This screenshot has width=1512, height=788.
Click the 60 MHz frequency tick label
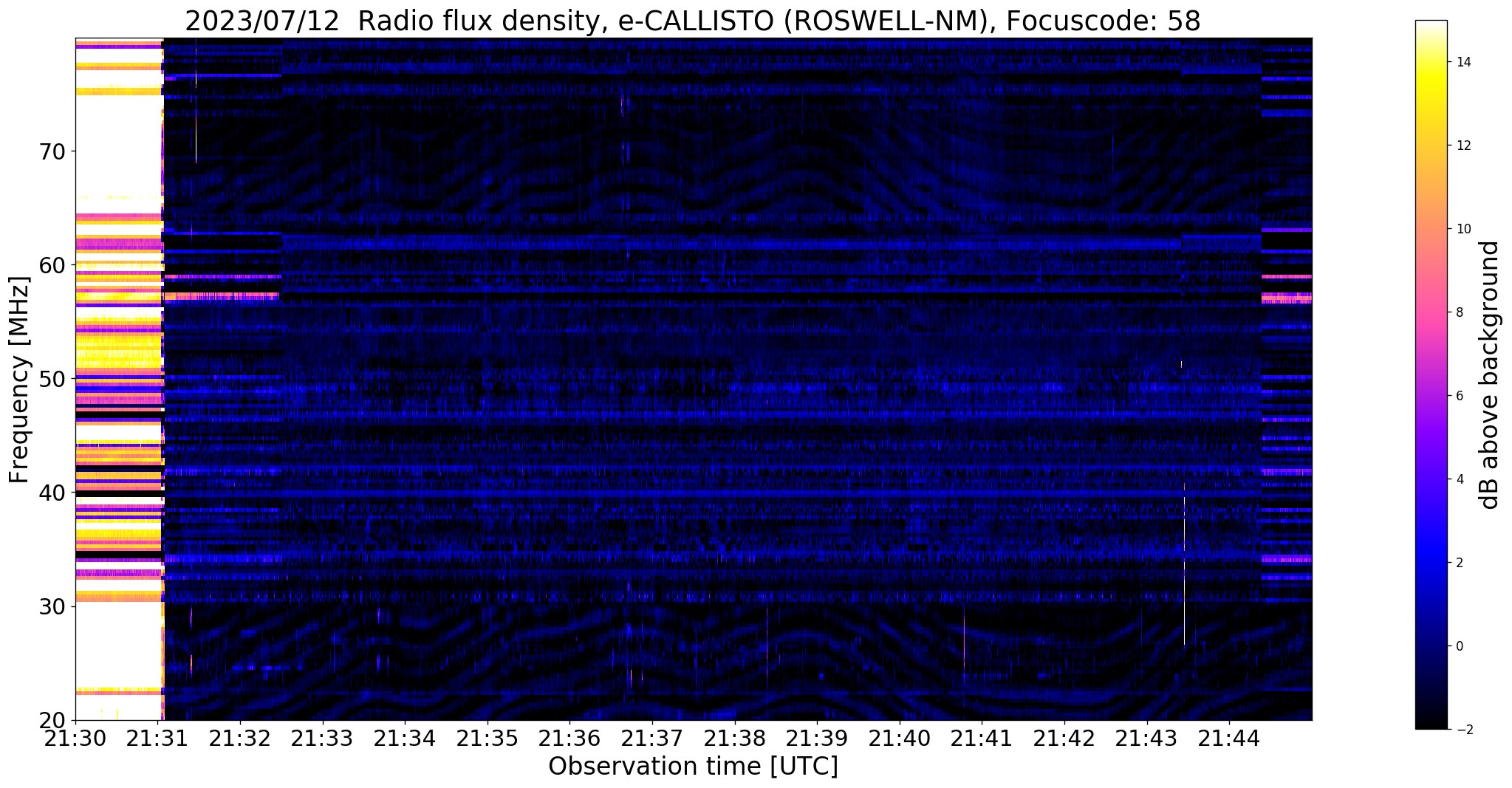point(54,265)
